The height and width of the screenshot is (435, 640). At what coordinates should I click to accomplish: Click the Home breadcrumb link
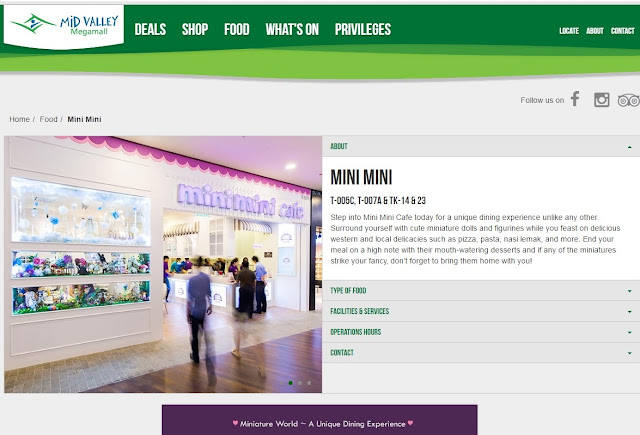[20, 119]
